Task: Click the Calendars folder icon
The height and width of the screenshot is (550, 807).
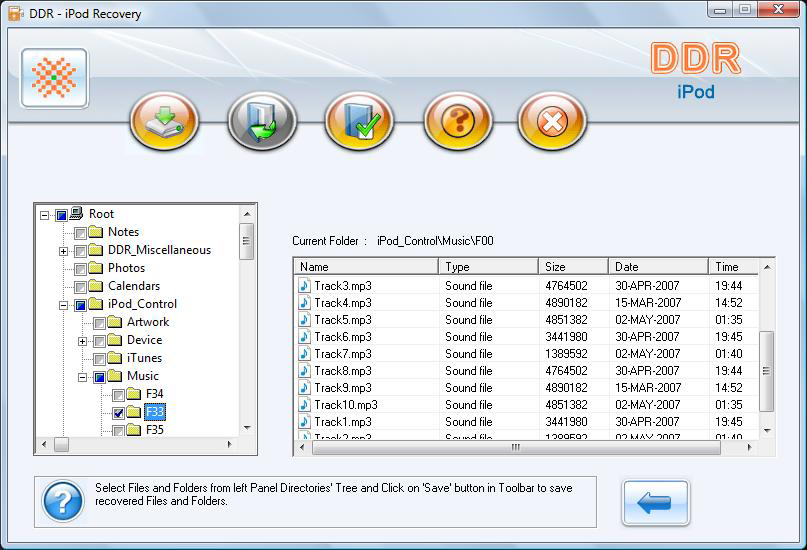Action: click(x=96, y=286)
